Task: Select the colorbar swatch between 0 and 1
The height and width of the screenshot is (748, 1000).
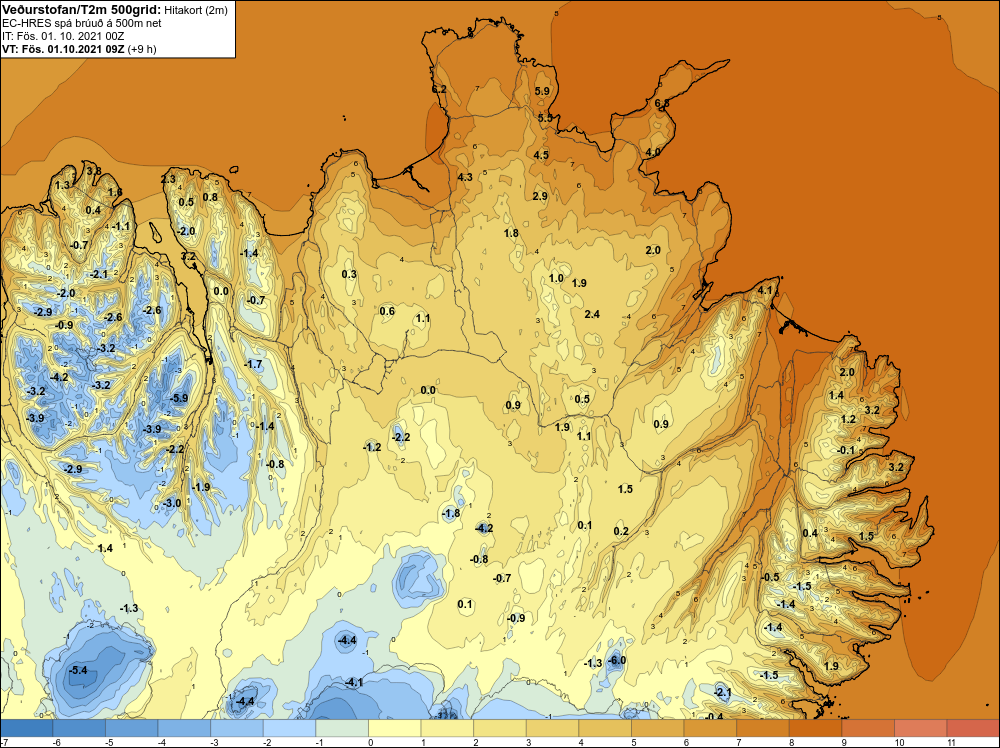Action: [395, 728]
